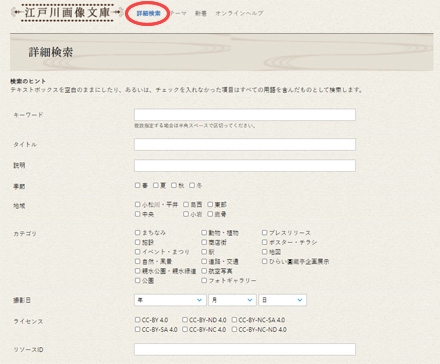Select the CC-BY-NC-SA 4.0 license checkbox
Image resolution: width=440 pixels, height=364 pixels.
coord(234,320)
